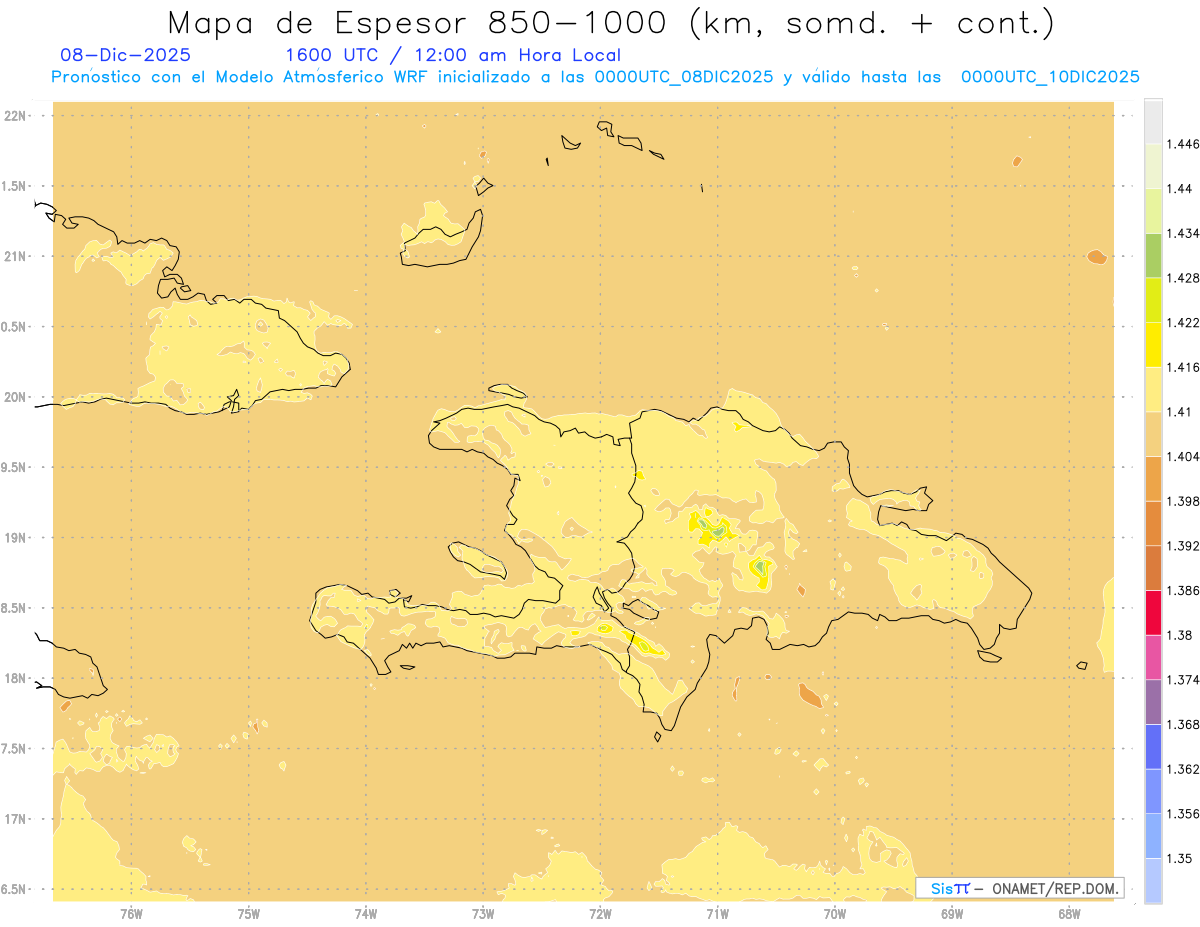Select the date text '08-Dic-2025'
The width and height of the screenshot is (1200, 927).
click(126, 55)
